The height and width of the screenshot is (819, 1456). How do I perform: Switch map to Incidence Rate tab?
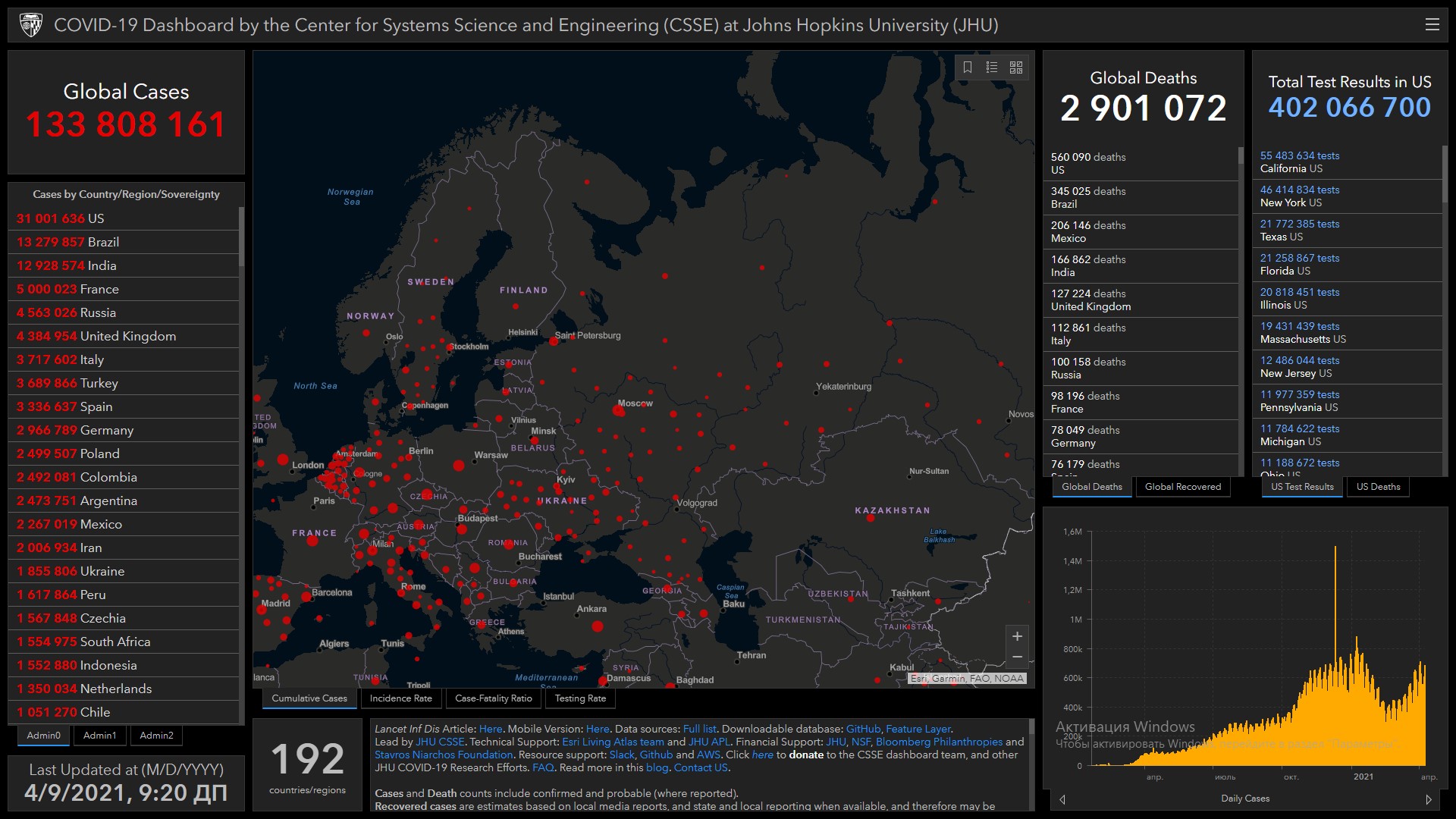[x=400, y=698]
